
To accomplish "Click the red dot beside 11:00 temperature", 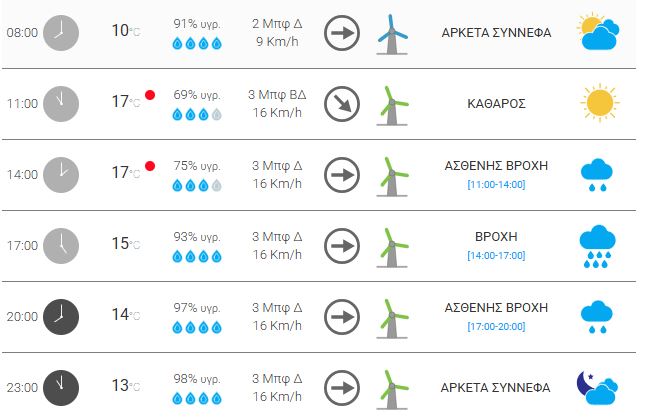I will coord(150,95).
